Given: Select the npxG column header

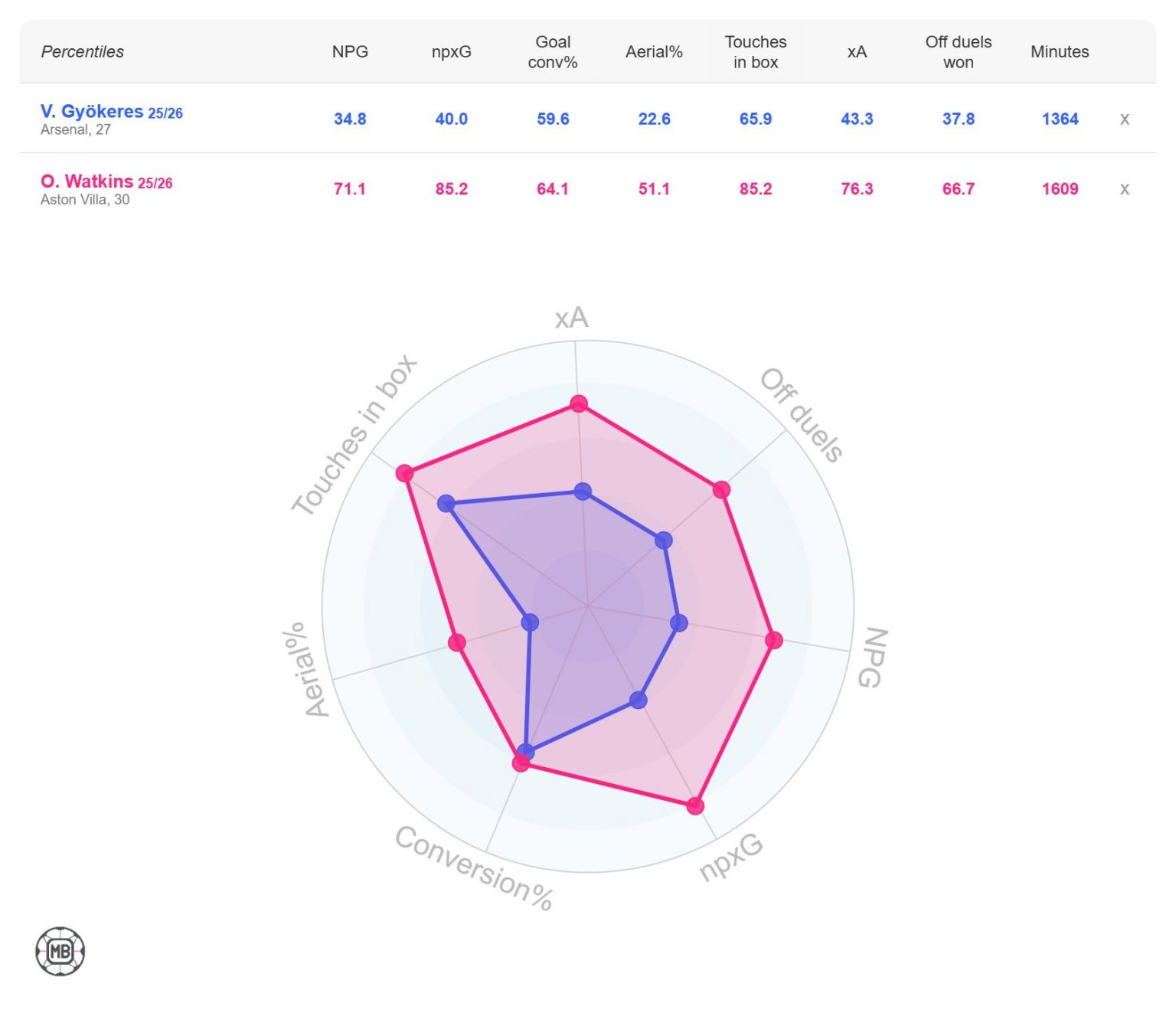Looking at the screenshot, I should coord(451,52).
